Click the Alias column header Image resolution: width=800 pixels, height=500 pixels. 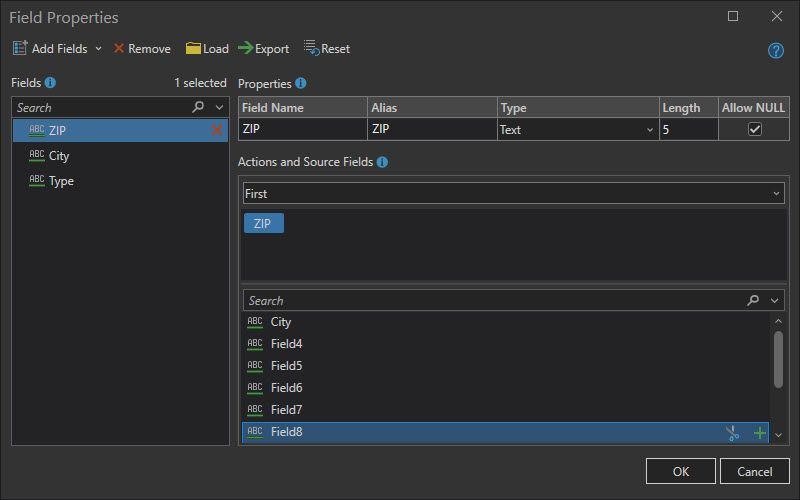432,108
